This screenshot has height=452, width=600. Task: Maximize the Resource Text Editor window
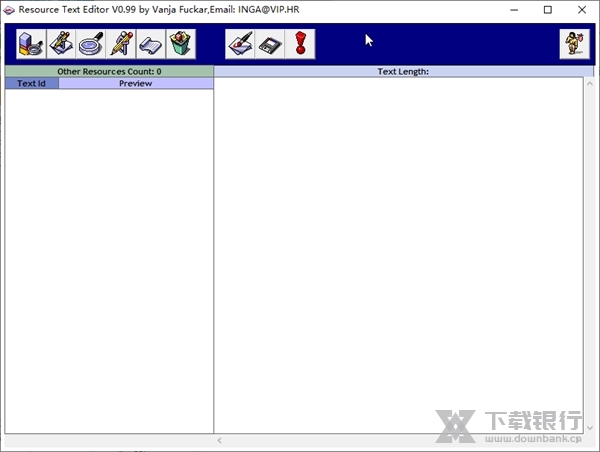pos(548,10)
